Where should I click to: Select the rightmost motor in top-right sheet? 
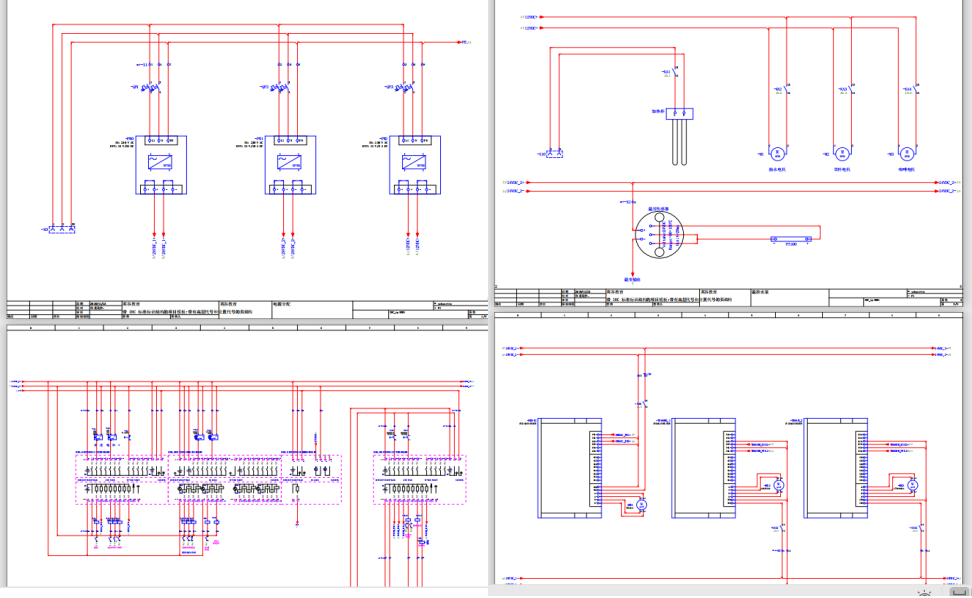[x=907, y=154]
